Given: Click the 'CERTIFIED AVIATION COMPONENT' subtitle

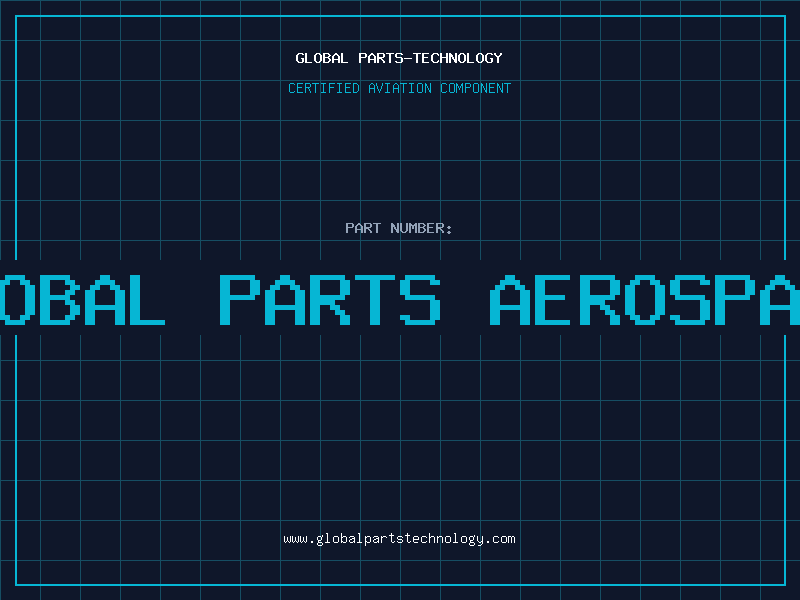Looking at the screenshot, I should coord(399,88).
